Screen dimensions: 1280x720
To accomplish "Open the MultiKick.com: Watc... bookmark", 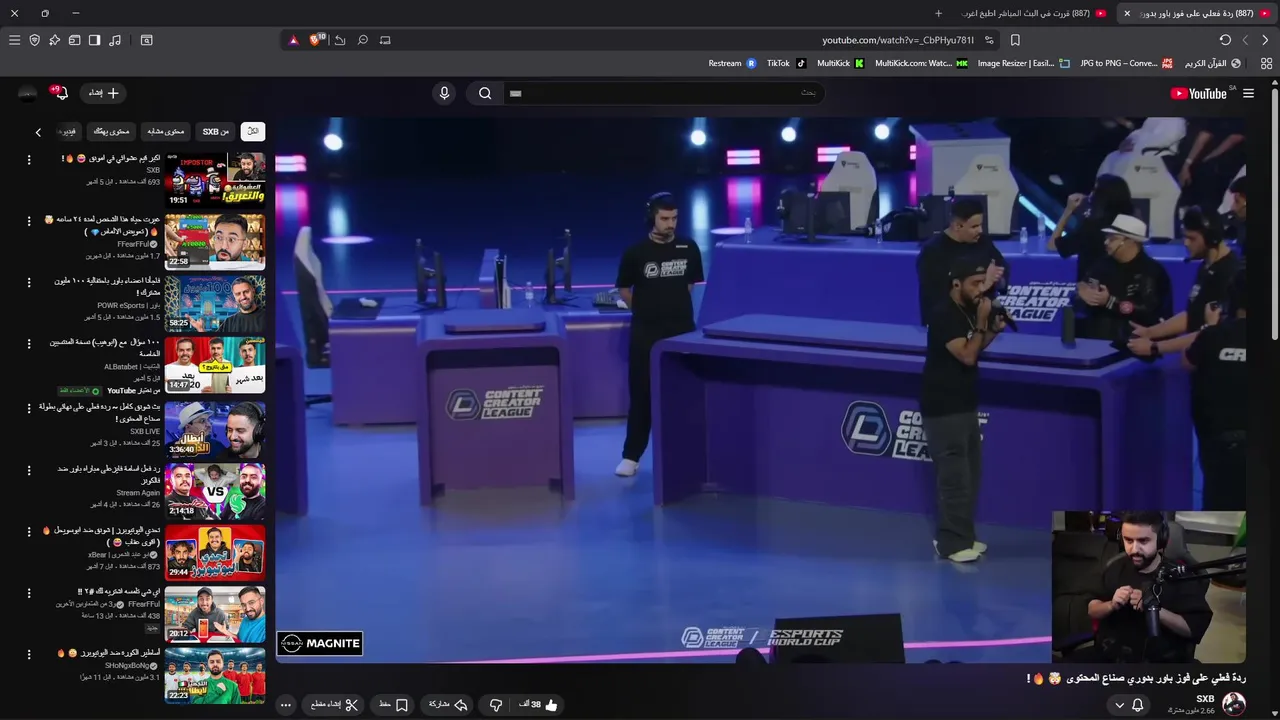I will [921, 63].
